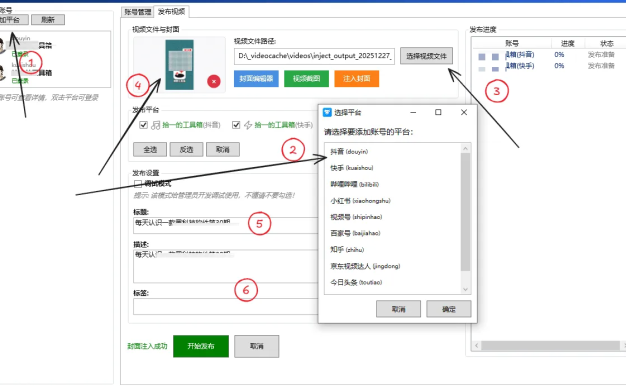The width and height of the screenshot is (626, 386).
Task: Click the kuaishou account in sidebar list
Action: (55, 73)
